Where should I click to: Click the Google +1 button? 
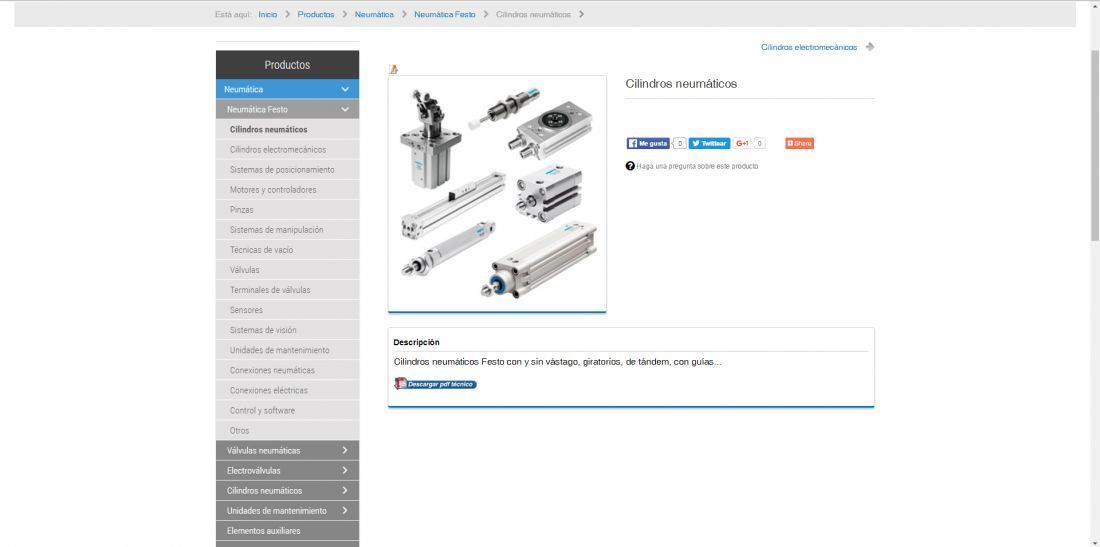coord(742,143)
